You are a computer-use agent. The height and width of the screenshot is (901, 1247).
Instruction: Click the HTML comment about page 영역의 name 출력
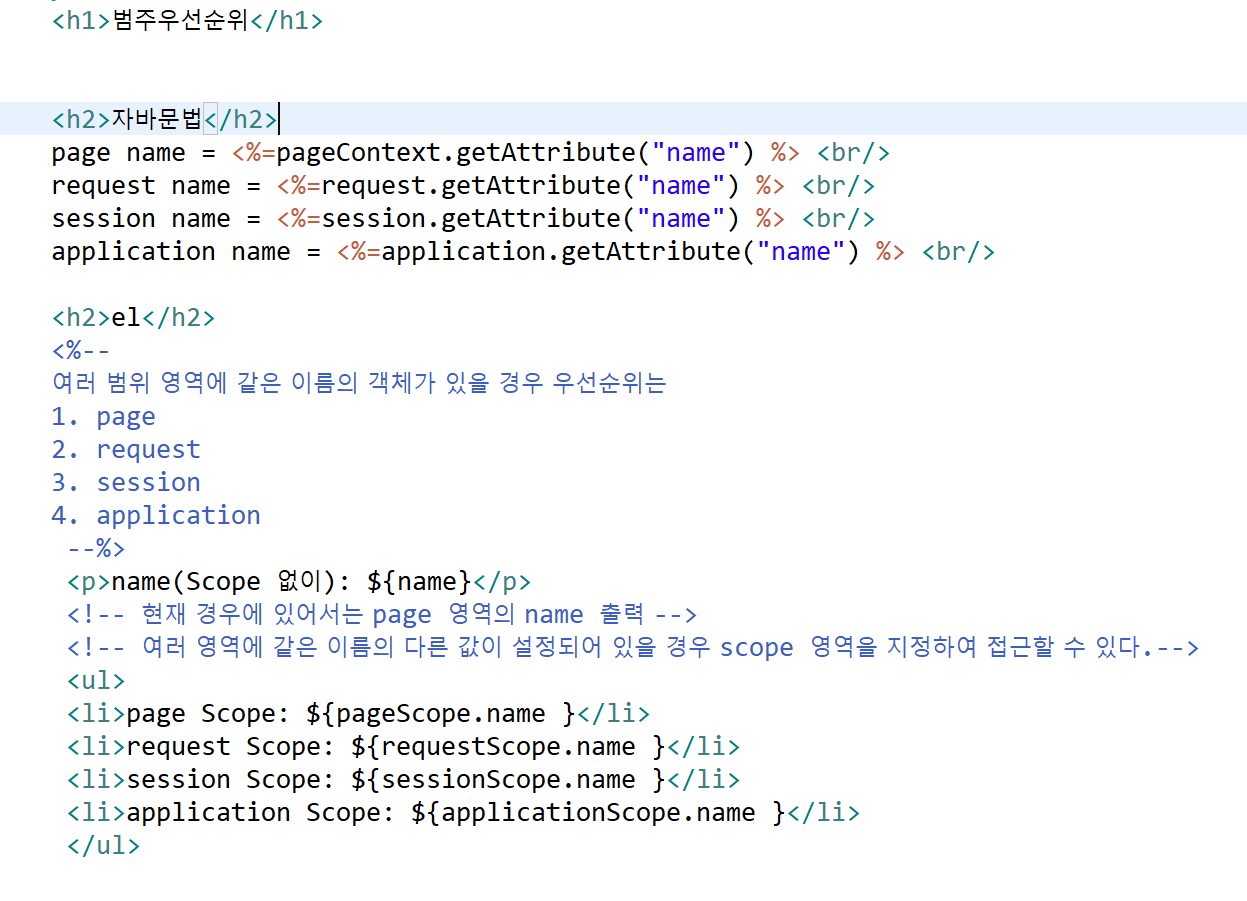tap(381, 614)
